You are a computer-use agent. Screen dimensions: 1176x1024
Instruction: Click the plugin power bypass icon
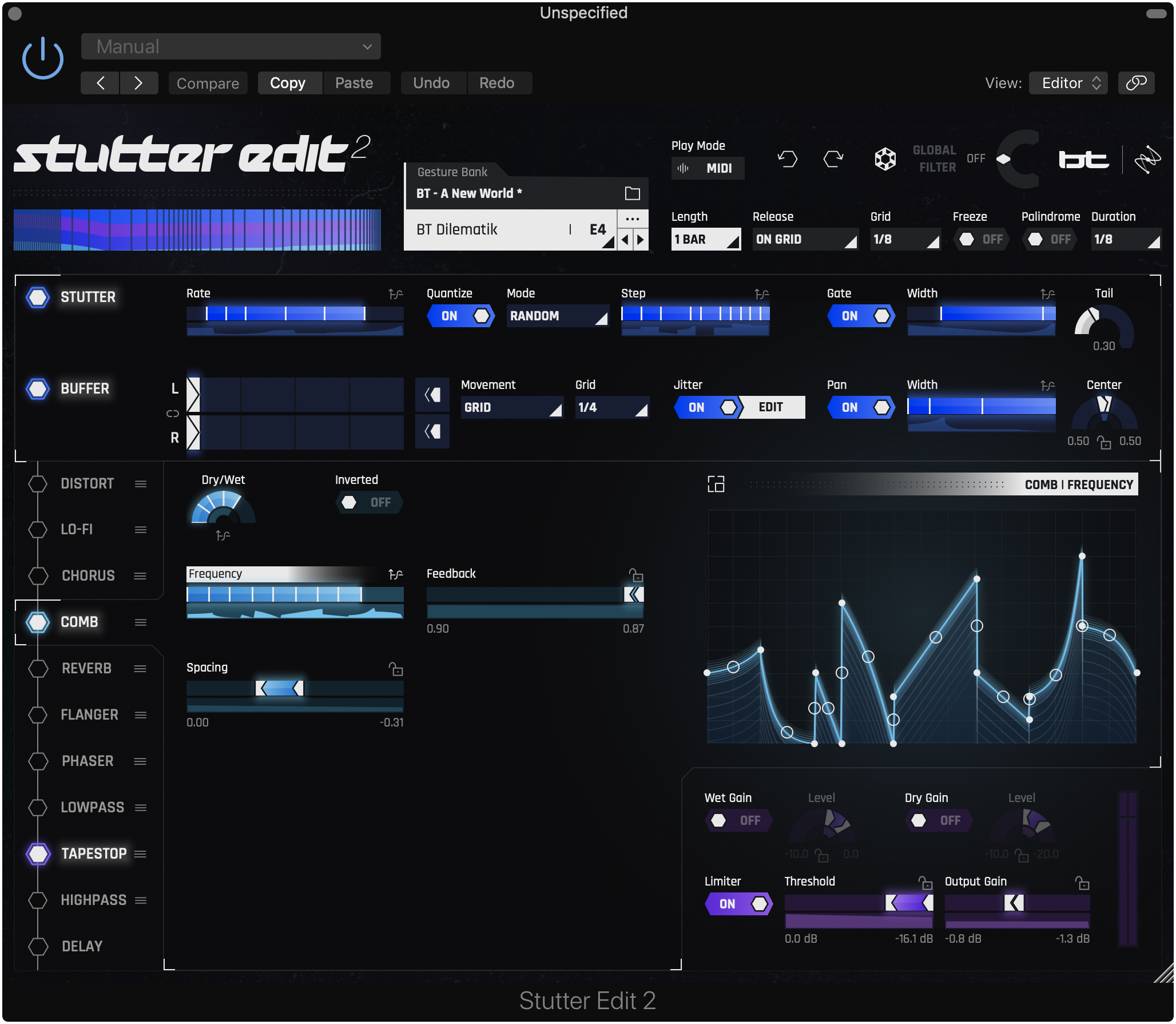(x=42, y=58)
